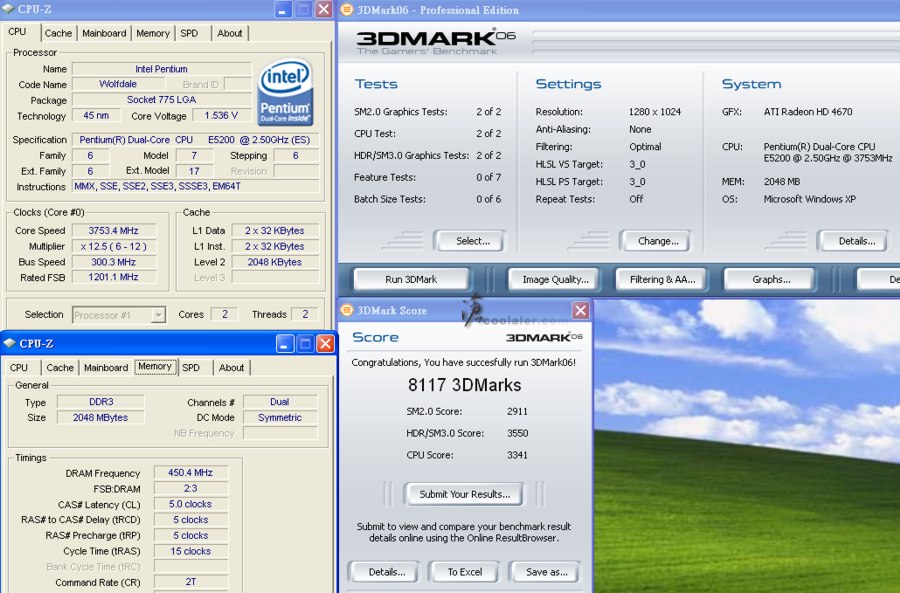
Task: Click the CPU-Z title icon in the upper window
Action: click(8, 9)
